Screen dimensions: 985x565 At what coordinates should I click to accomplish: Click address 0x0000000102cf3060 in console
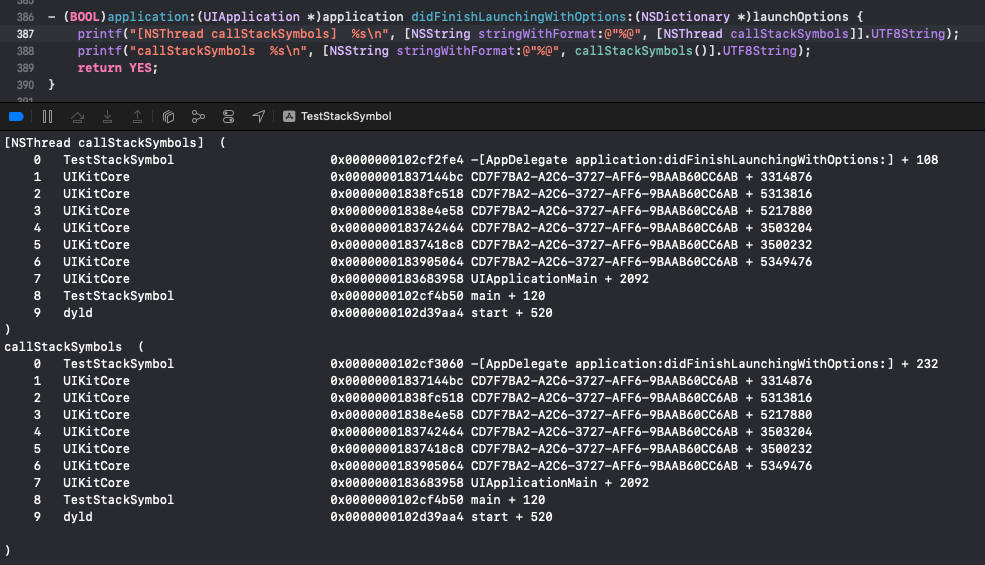(x=397, y=364)
